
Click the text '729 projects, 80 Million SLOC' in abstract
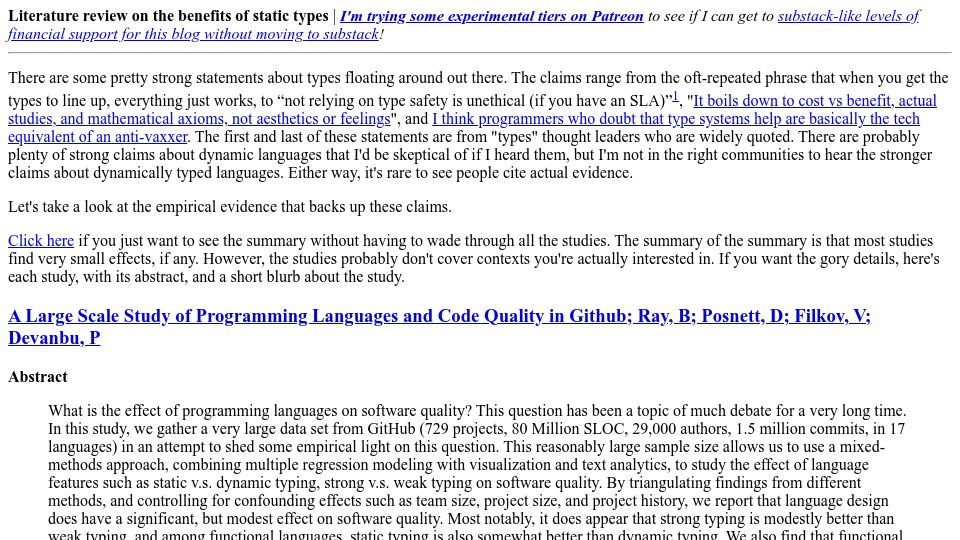click(522, 429)
